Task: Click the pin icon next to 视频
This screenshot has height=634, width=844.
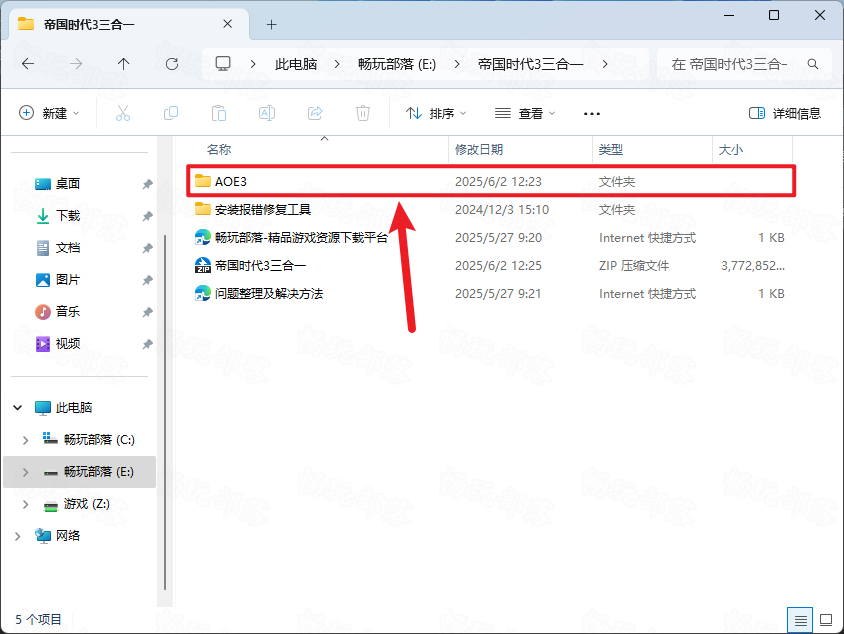Action: point(147,344)
